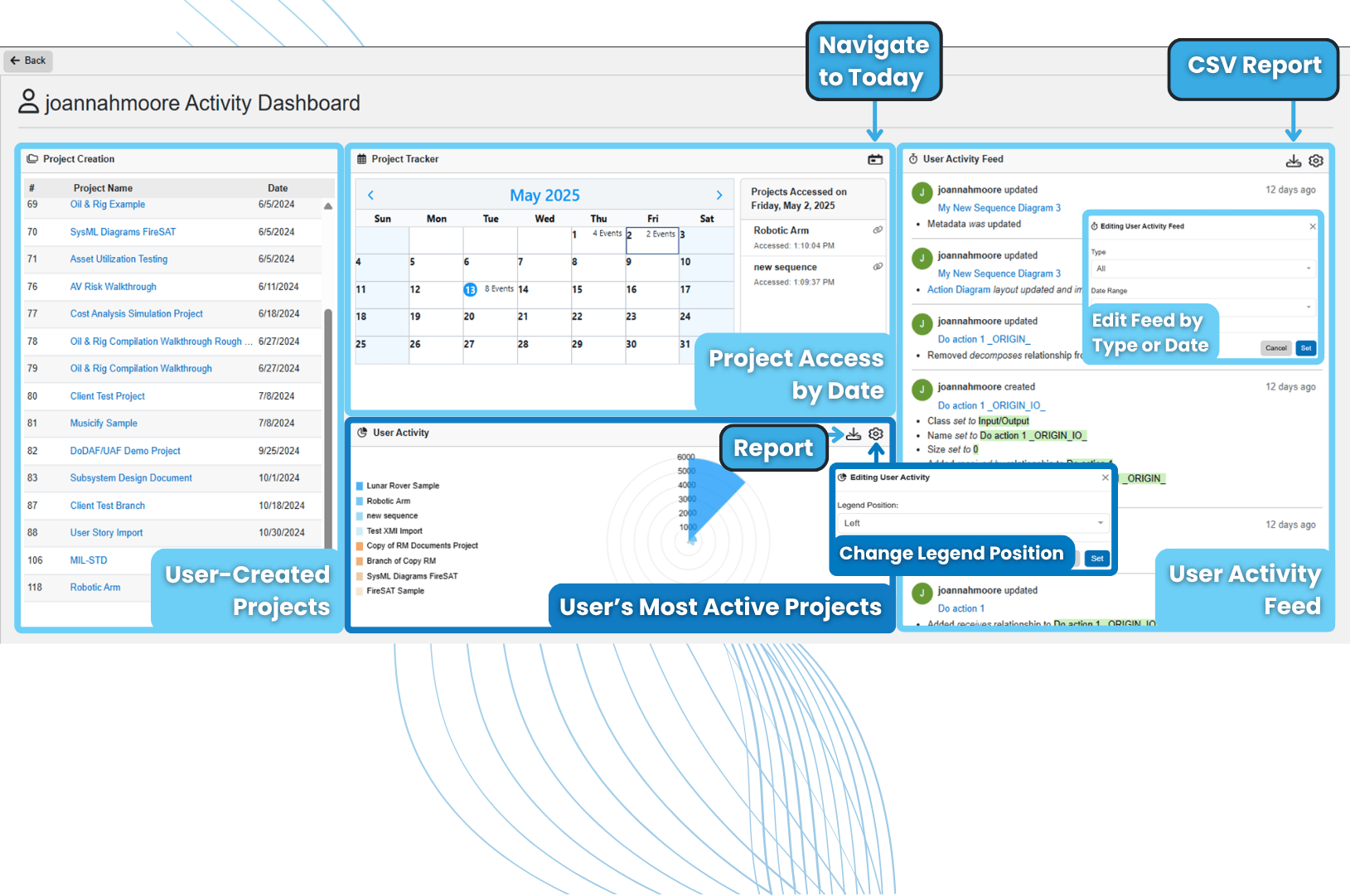The height and width of the screenshot is (896, 1355).
Task: Open User Activity Feed settings gear
Action: pyautogui.click(x=1316, y=161)
